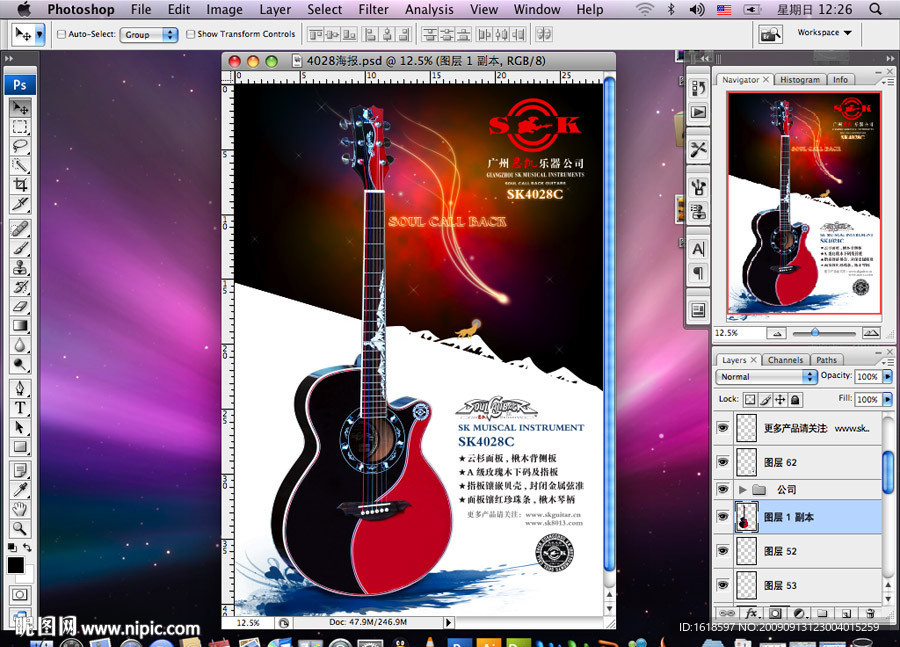
Task: Select the Magic Wand tool
Action: 20,165
